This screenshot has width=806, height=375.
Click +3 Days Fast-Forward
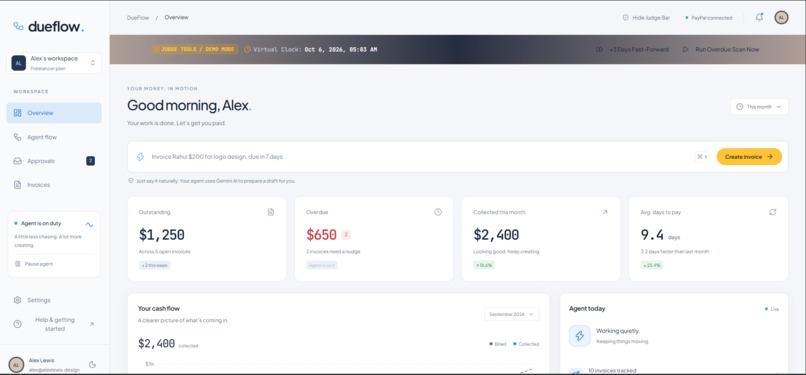632,49
